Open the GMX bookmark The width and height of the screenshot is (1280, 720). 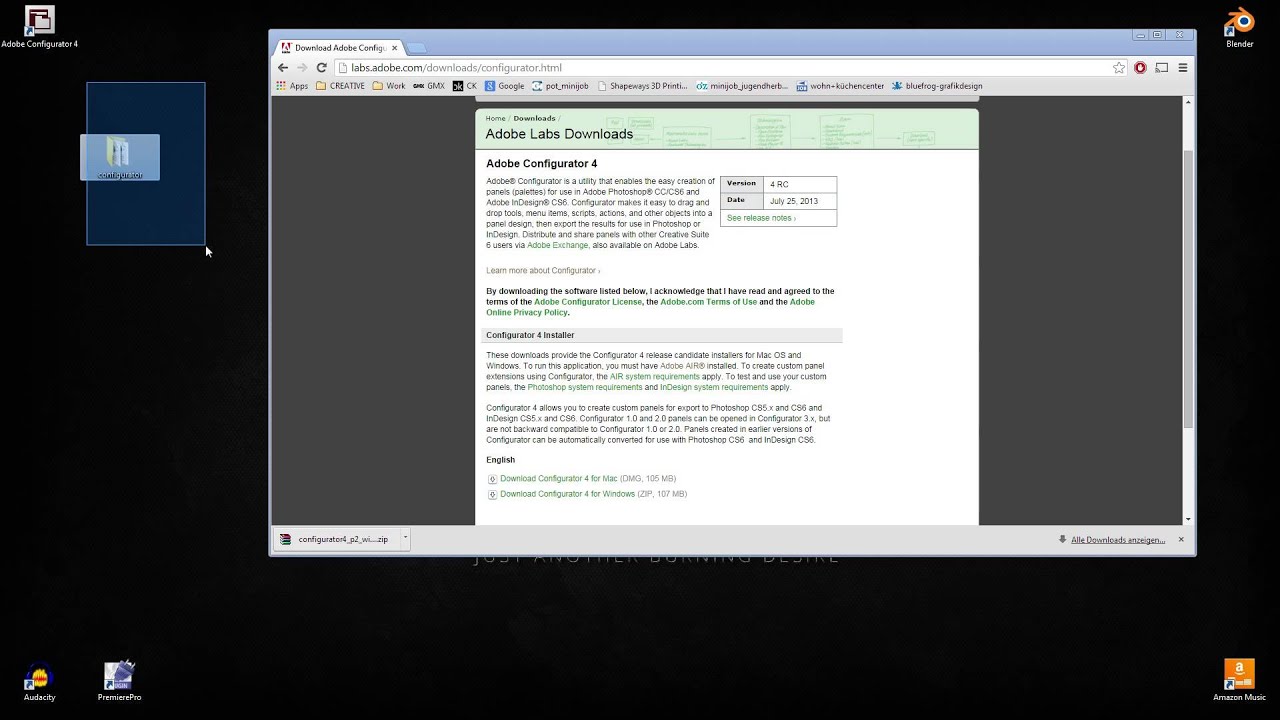click(x=429, y=86)
